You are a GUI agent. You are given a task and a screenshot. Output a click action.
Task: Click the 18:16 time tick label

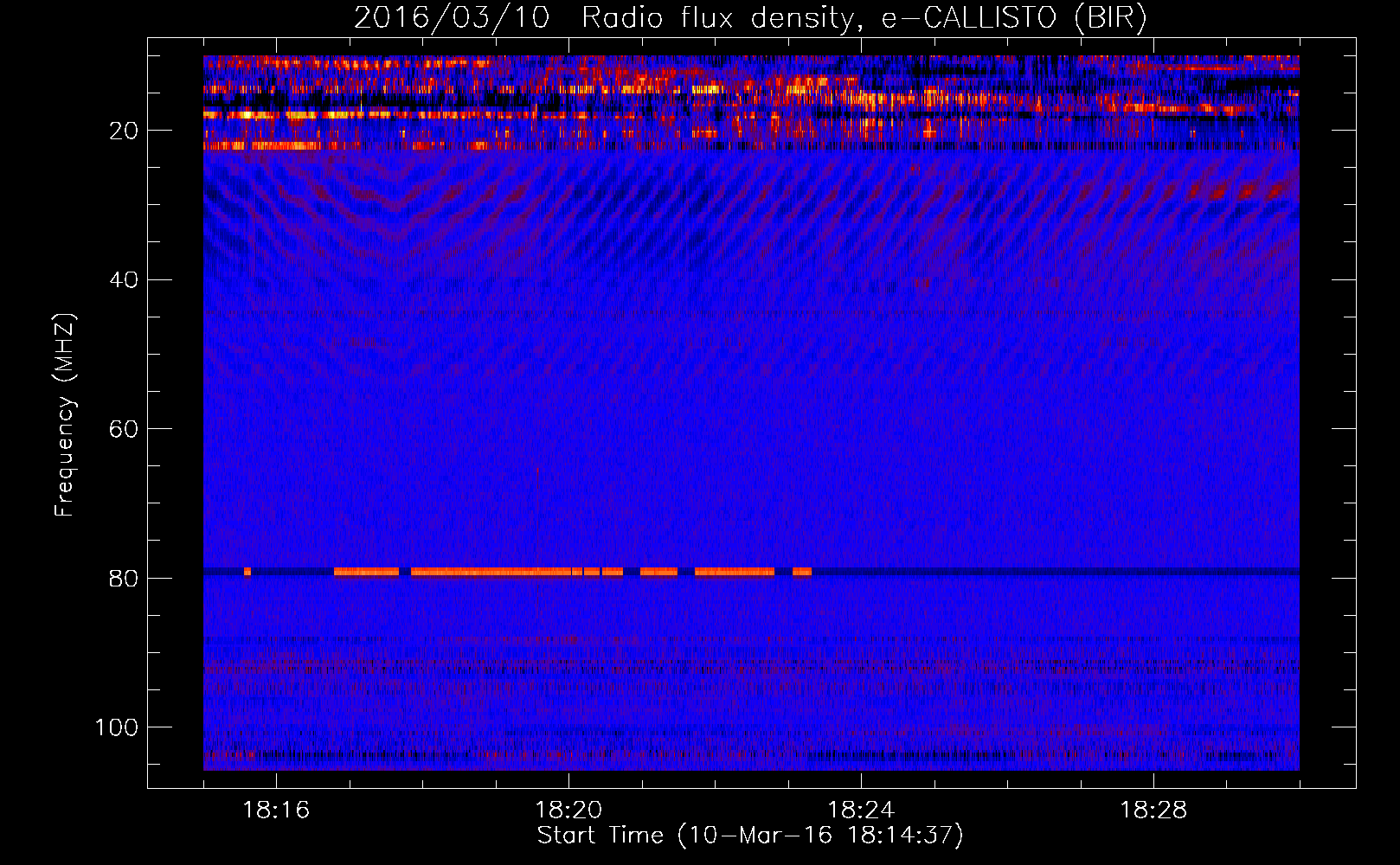point(276,811)
